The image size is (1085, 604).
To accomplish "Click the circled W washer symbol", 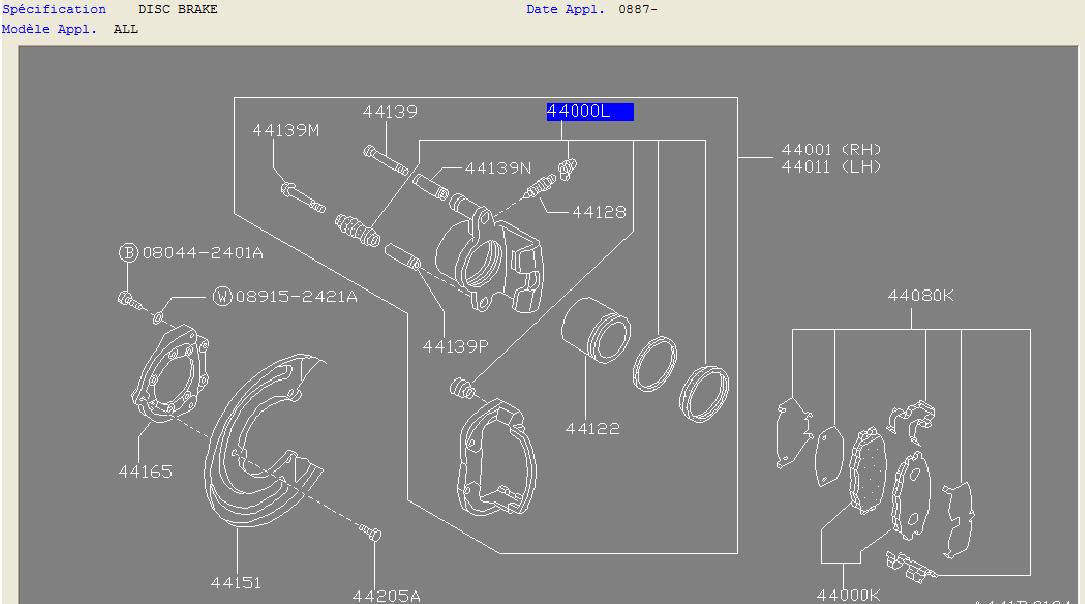I will click(221, 297).
